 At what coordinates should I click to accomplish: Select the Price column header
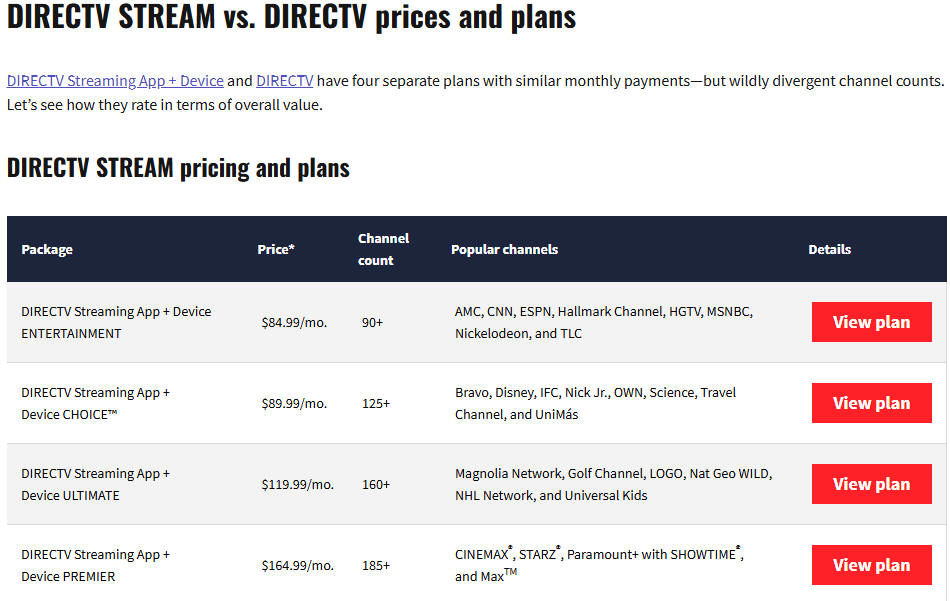coord(276,250)
